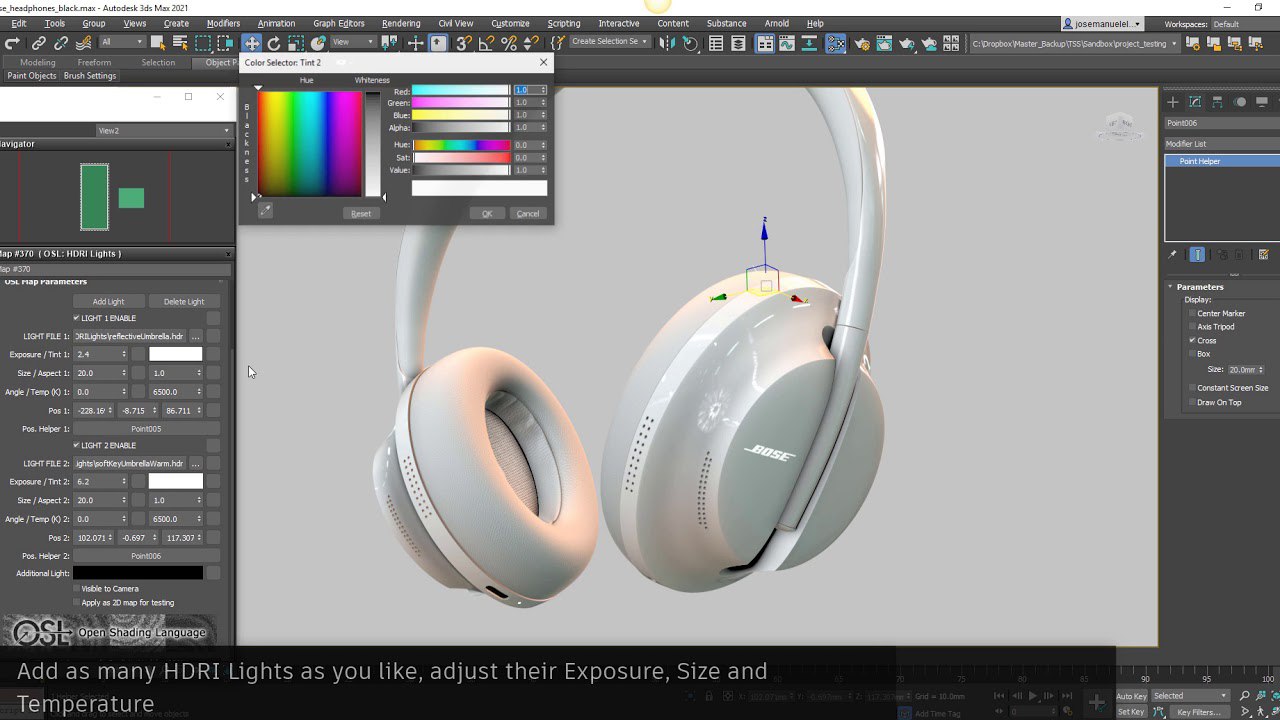Click the Select and Place tool
Screen dimensions: 1280x720
click(318, 43)
